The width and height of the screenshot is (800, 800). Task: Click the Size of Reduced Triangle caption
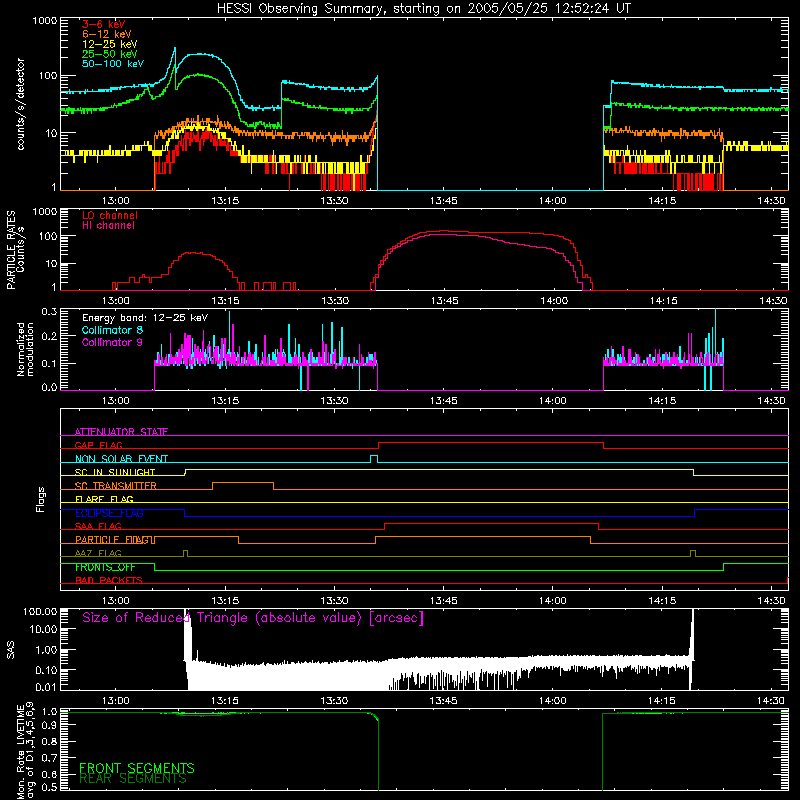tap(253, 618)
